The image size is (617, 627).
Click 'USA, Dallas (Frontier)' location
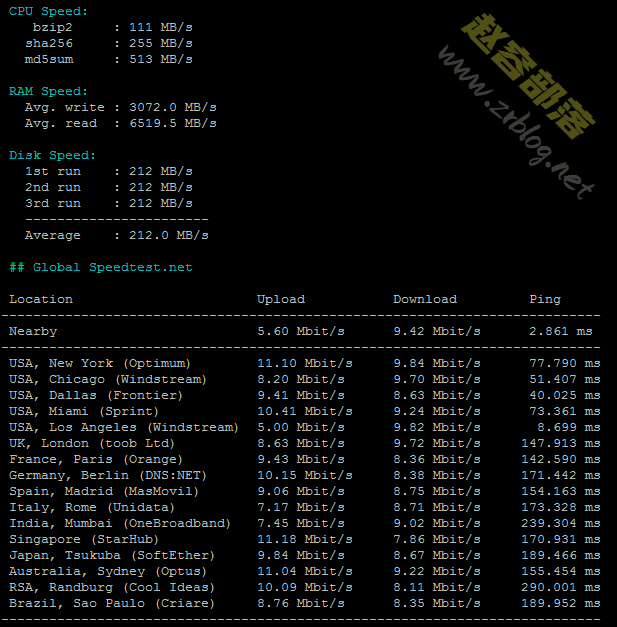(96, 395)
